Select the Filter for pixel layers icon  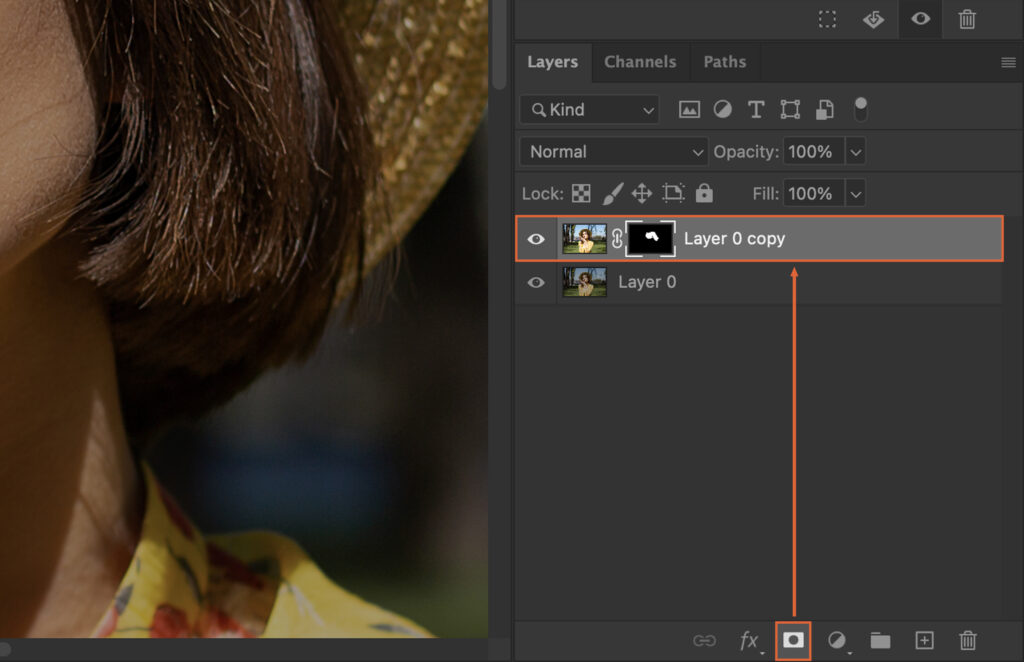tap(689, 109)
